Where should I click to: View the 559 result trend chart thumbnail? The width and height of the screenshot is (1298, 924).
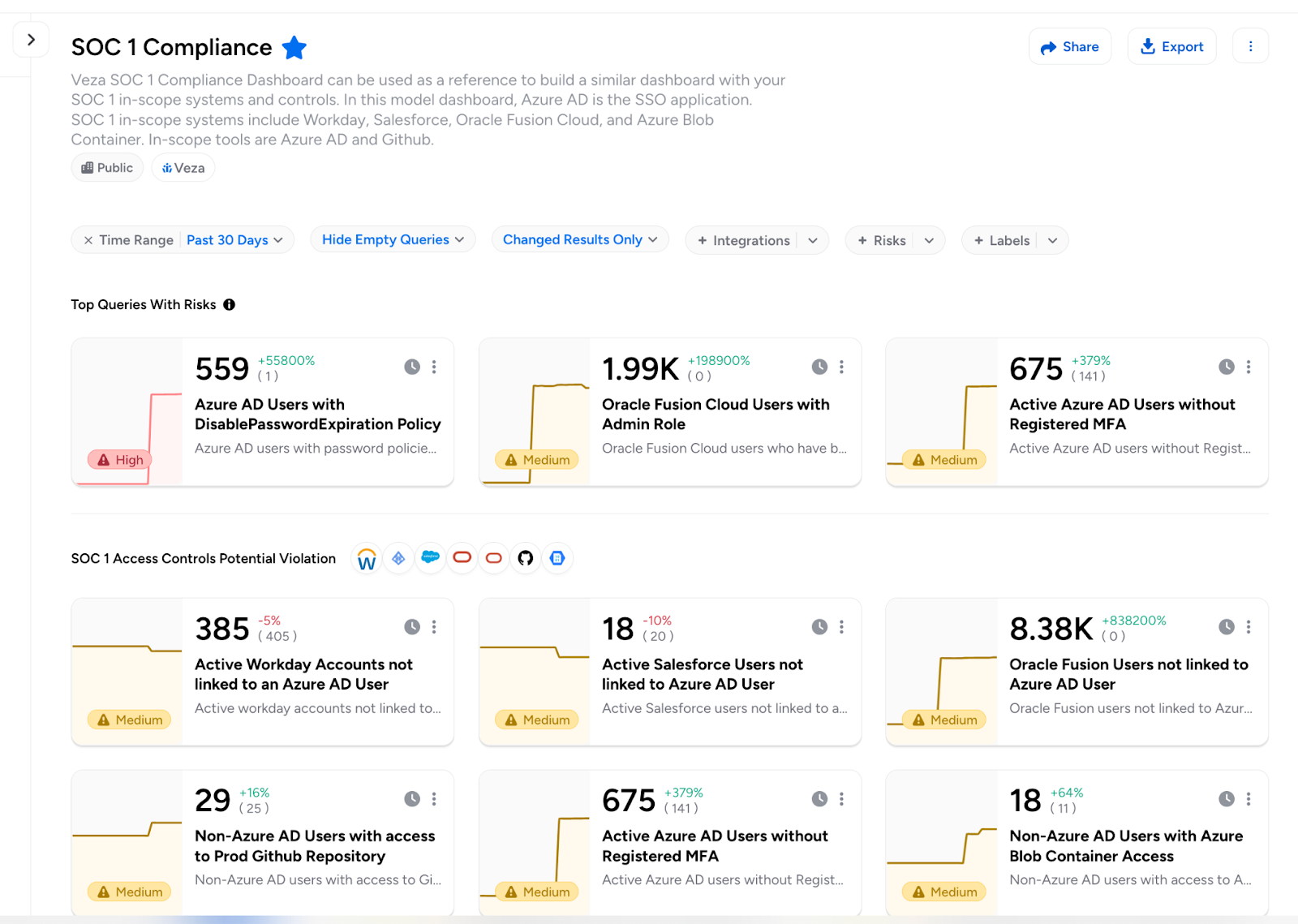pyautogui.click(x=127, y=412)
